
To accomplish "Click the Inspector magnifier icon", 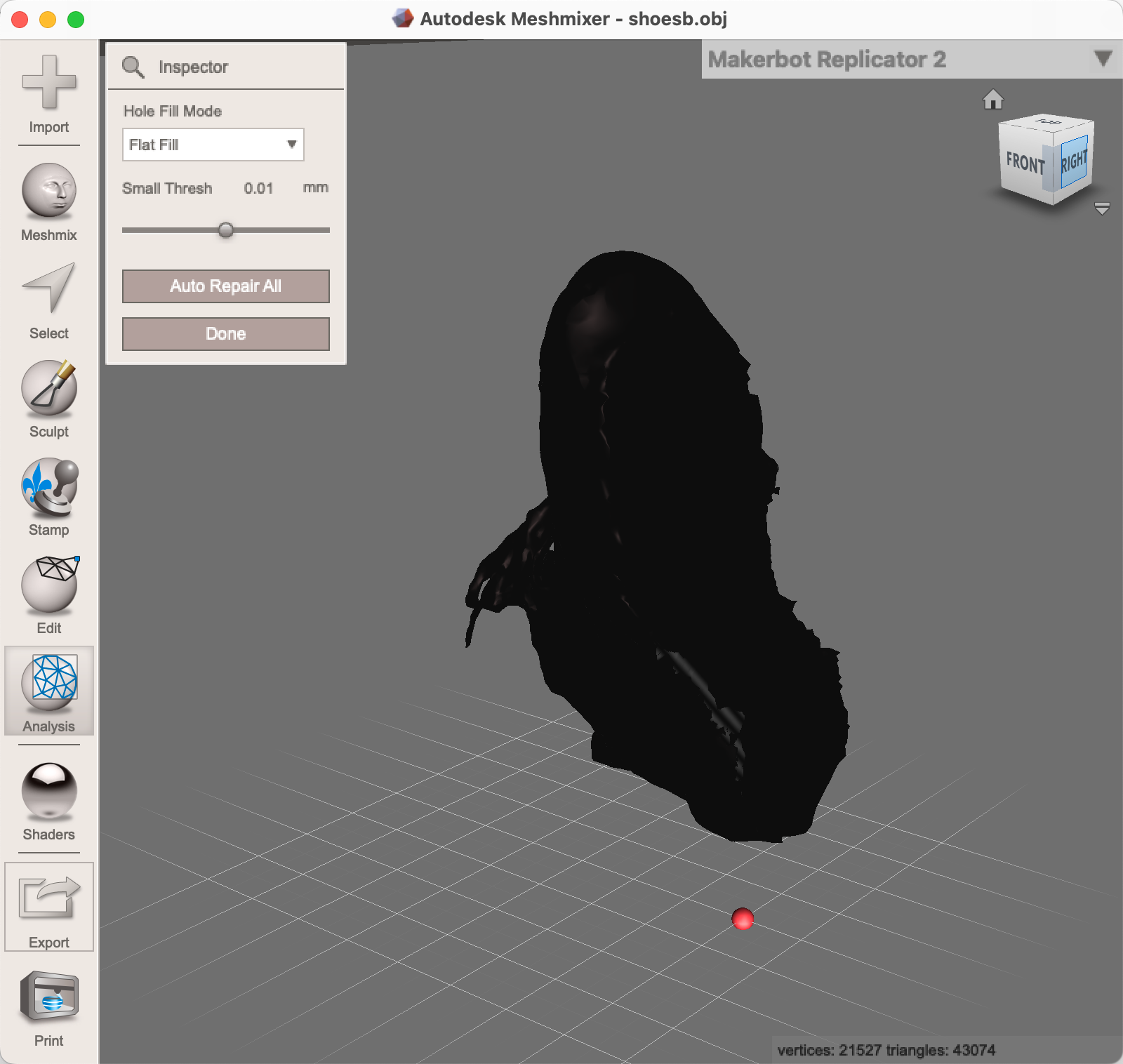I will pos(133,66).
